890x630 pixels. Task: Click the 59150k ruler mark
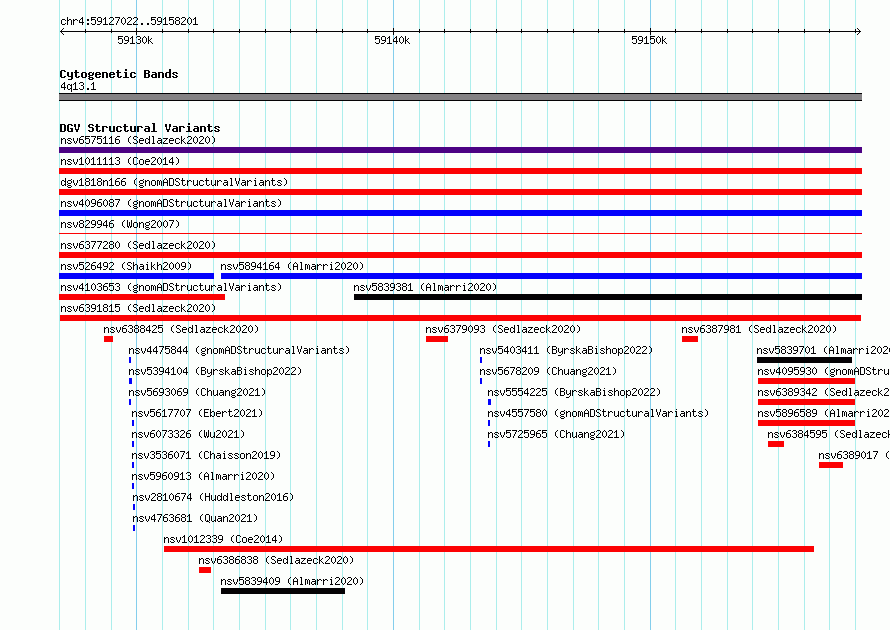[649, 40]
